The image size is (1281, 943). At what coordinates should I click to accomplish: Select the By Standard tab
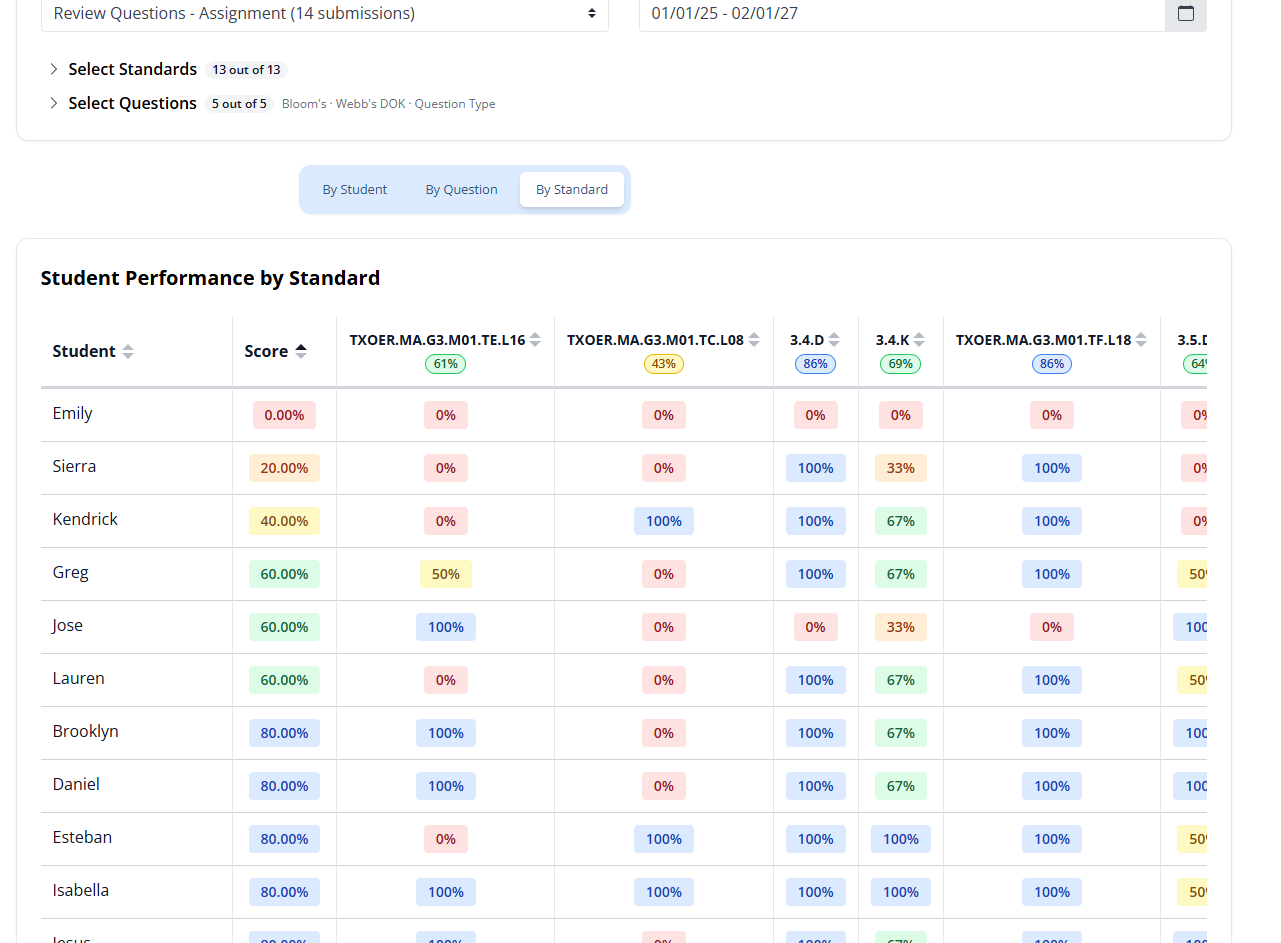click(572, 190)
